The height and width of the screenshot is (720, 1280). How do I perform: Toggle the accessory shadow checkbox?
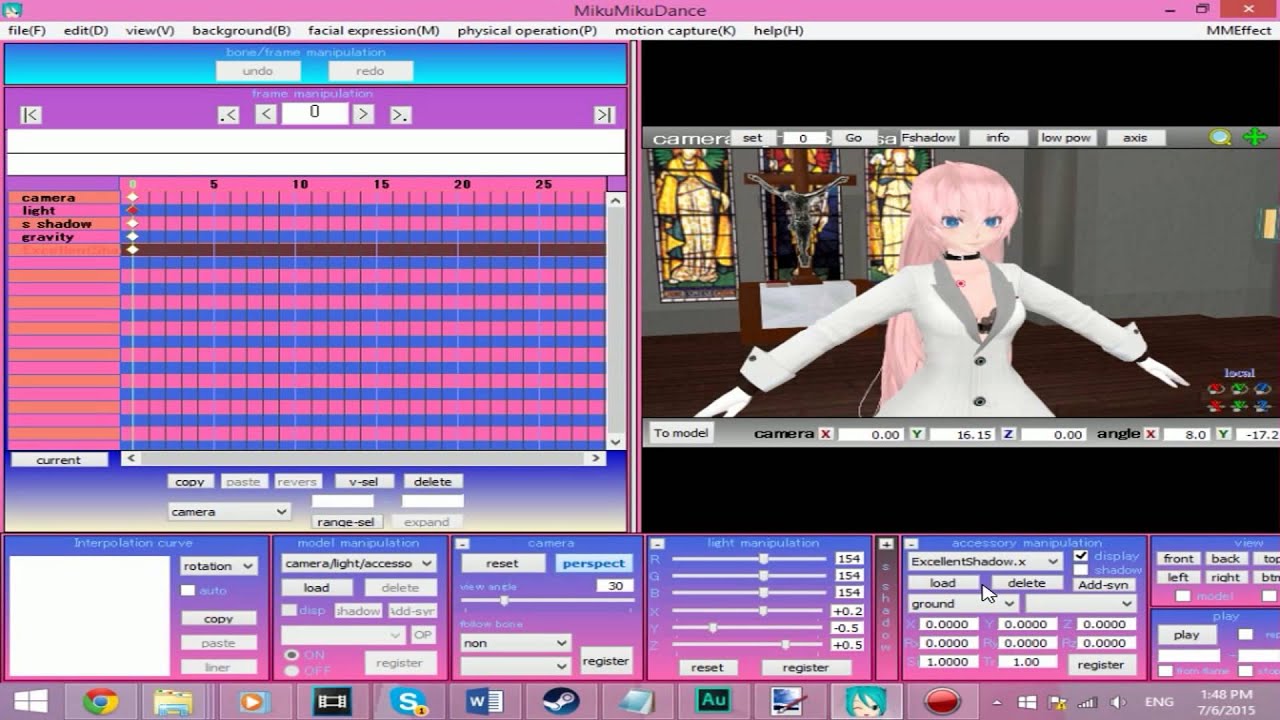1081,570
